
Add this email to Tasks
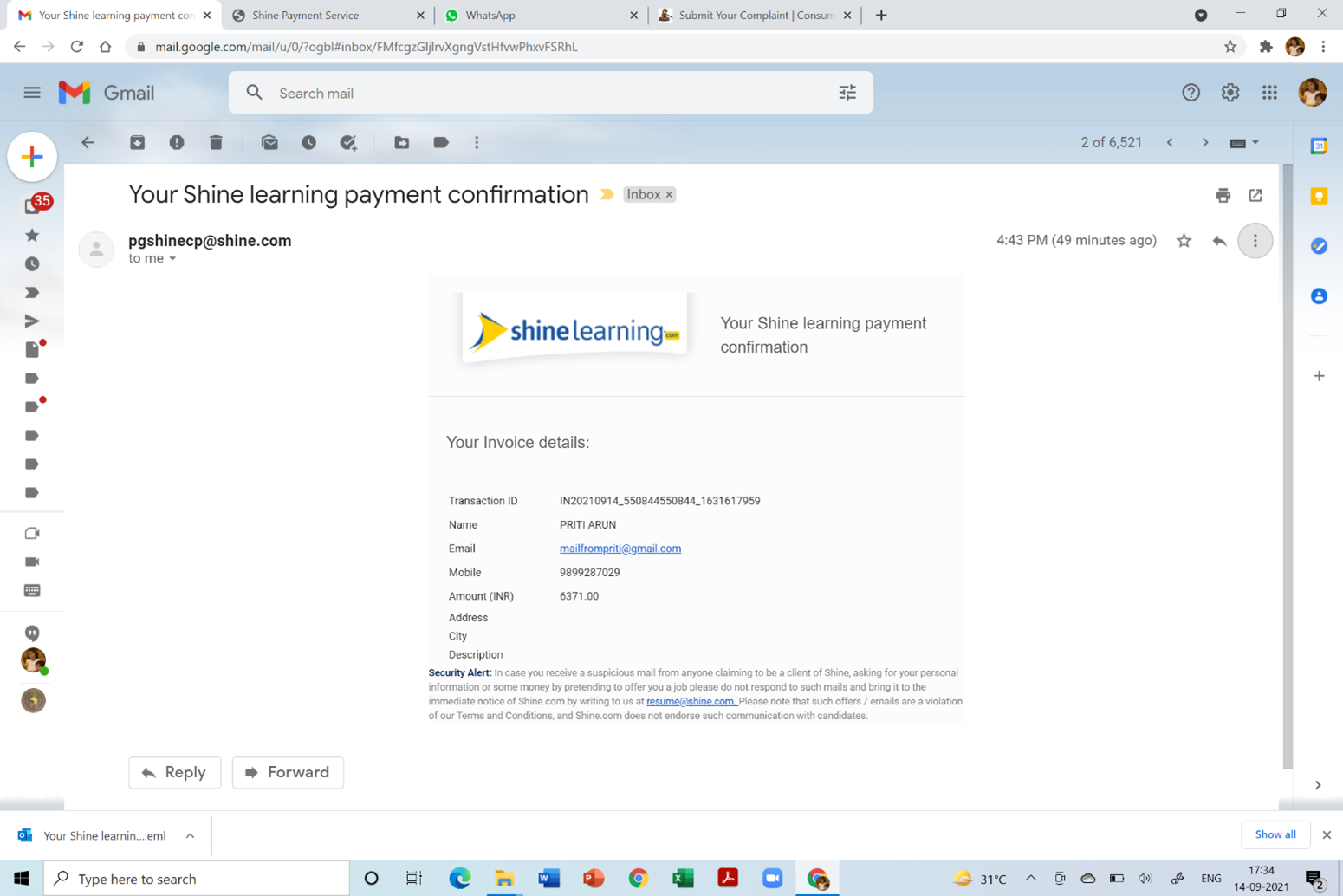(x=348, y=143)
